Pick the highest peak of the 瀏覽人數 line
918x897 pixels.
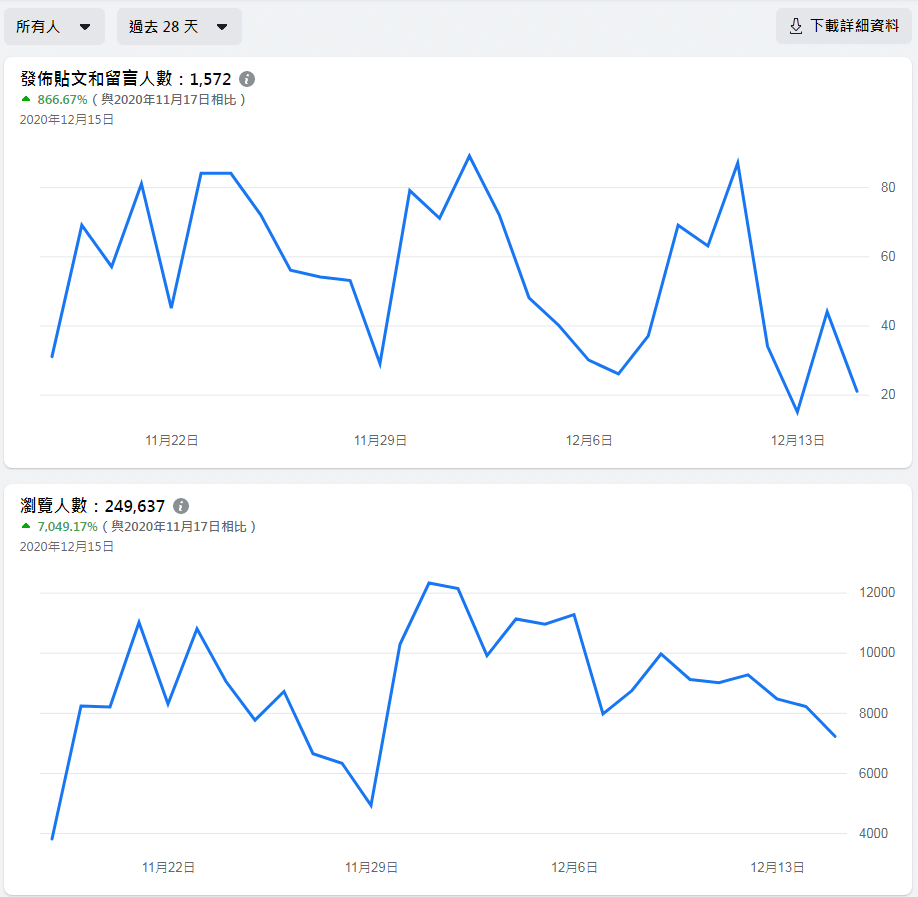coord(428,583)
